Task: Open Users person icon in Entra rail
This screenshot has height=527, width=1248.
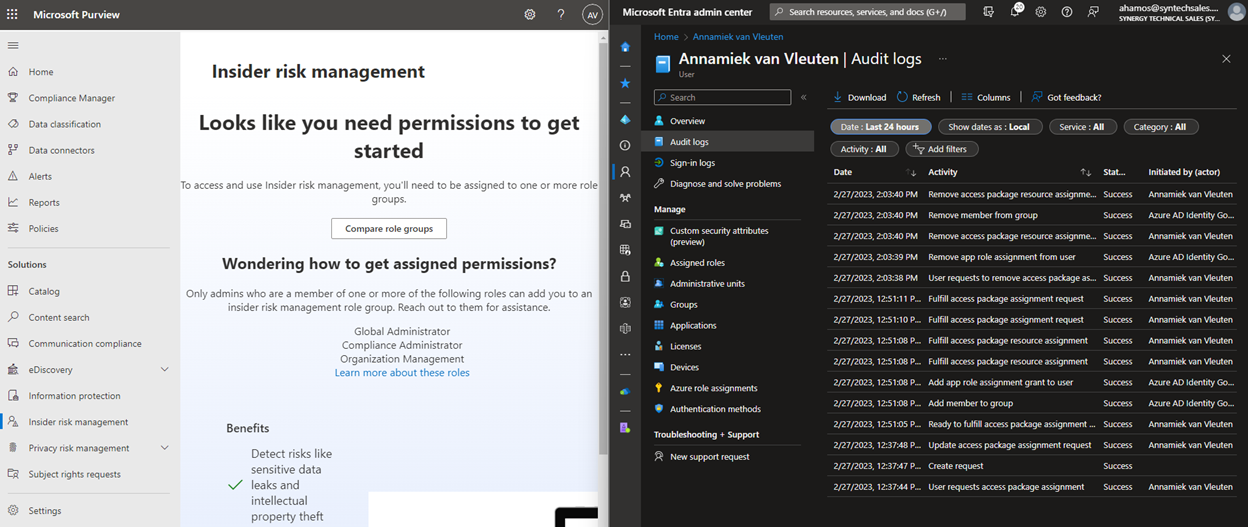Action: coord(625,172)
